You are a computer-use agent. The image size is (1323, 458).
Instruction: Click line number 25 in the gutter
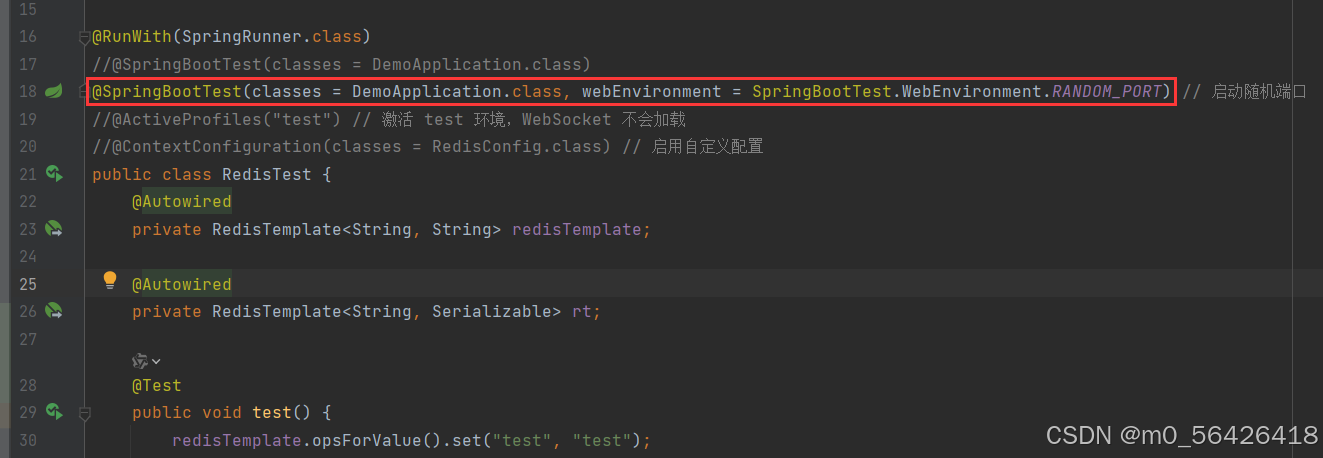click(27, 285)
